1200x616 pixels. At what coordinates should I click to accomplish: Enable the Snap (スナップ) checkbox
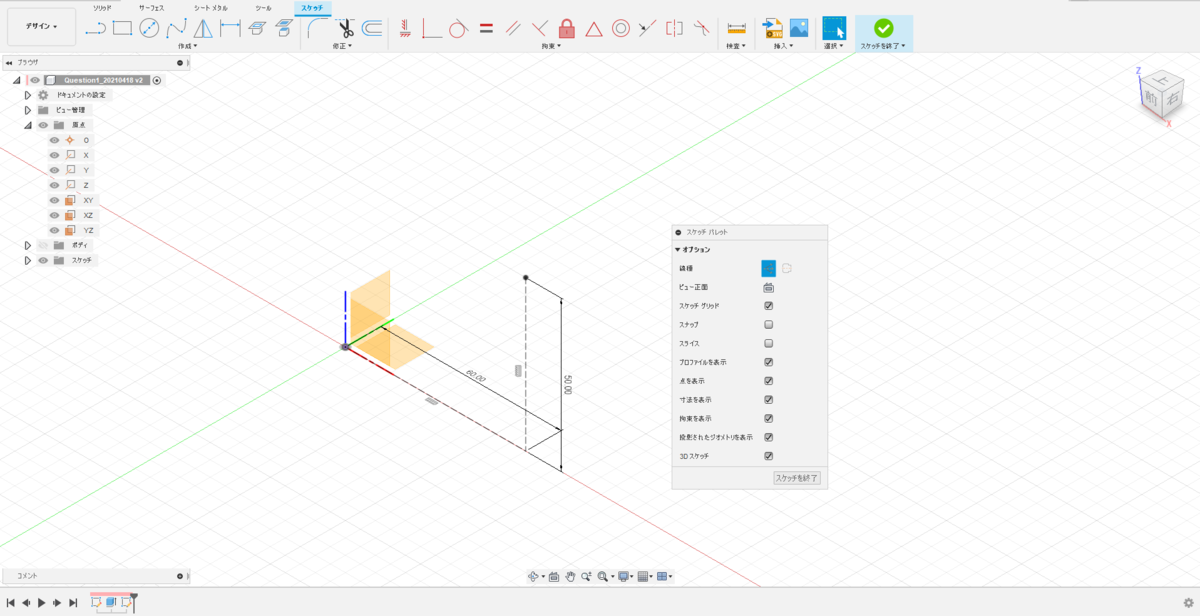(769, 325)
